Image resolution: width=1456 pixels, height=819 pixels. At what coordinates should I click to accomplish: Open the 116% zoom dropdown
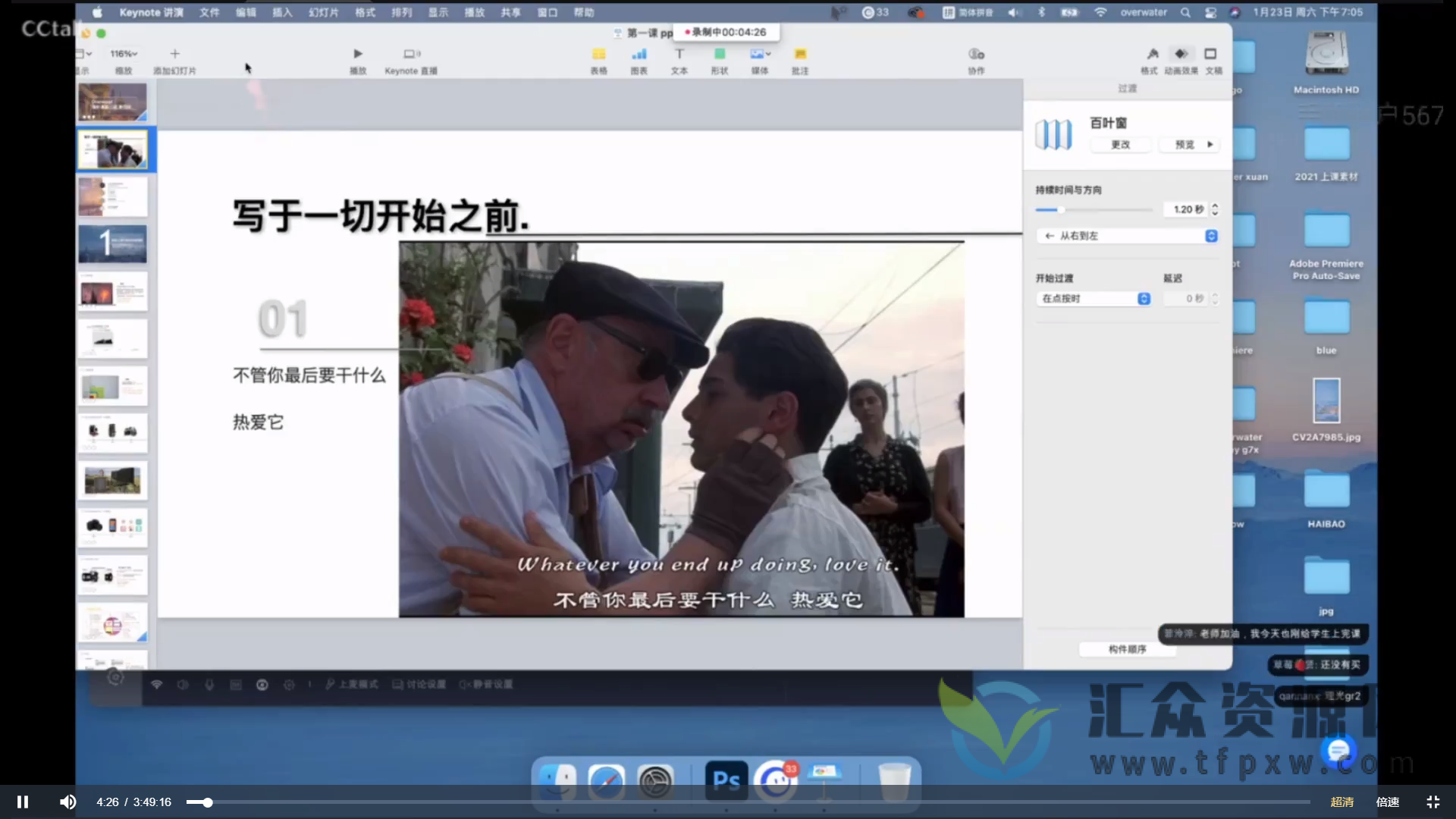(124, 54)
